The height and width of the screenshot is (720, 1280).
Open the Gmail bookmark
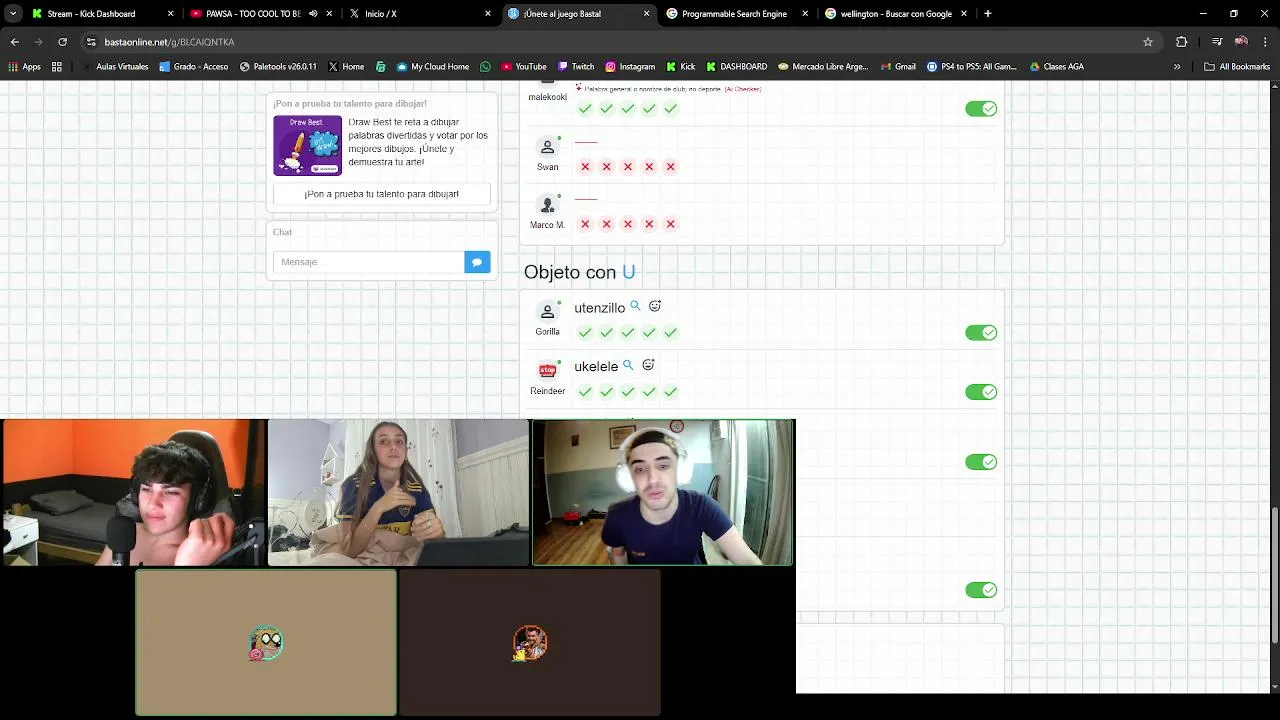pyautogui.click(x=898, y=67)
